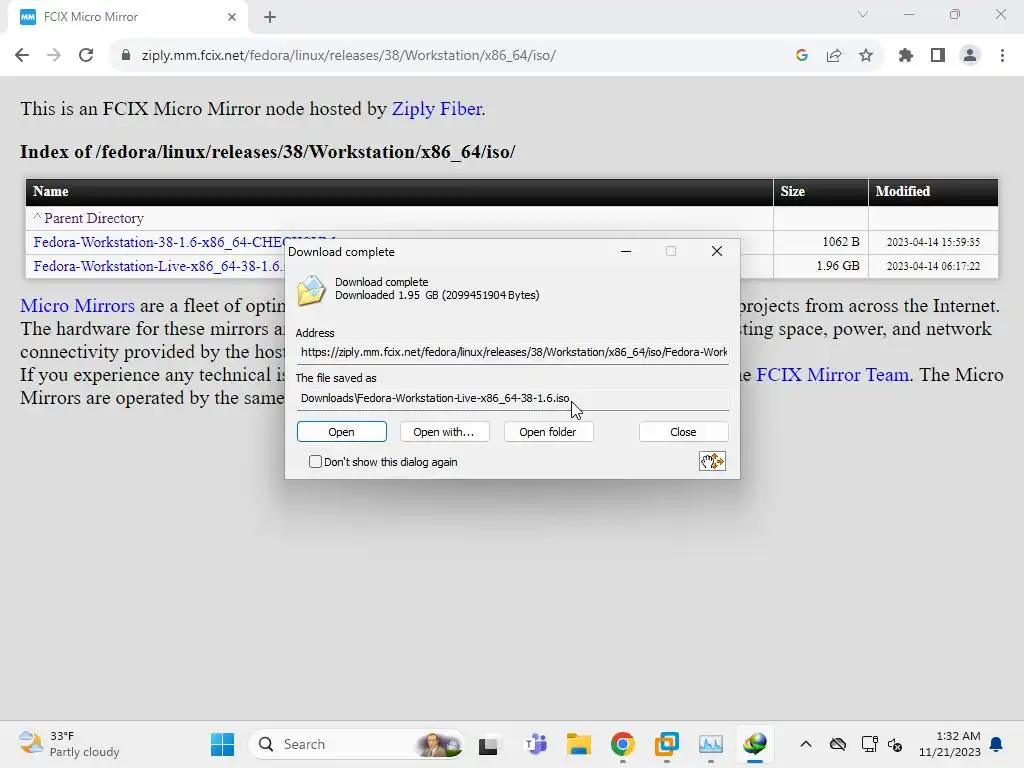
Task: Click the browser forward arrow
Action: tap(54, 56)
